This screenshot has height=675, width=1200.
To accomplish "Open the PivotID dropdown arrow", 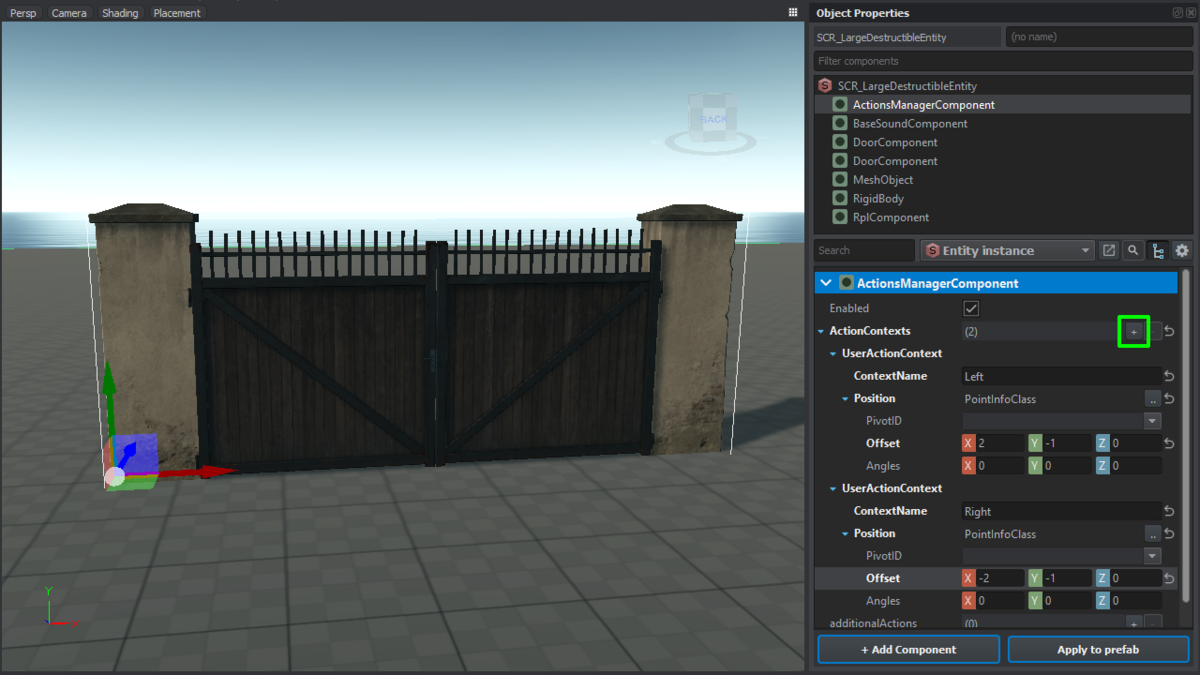I will coord(1154,420).
